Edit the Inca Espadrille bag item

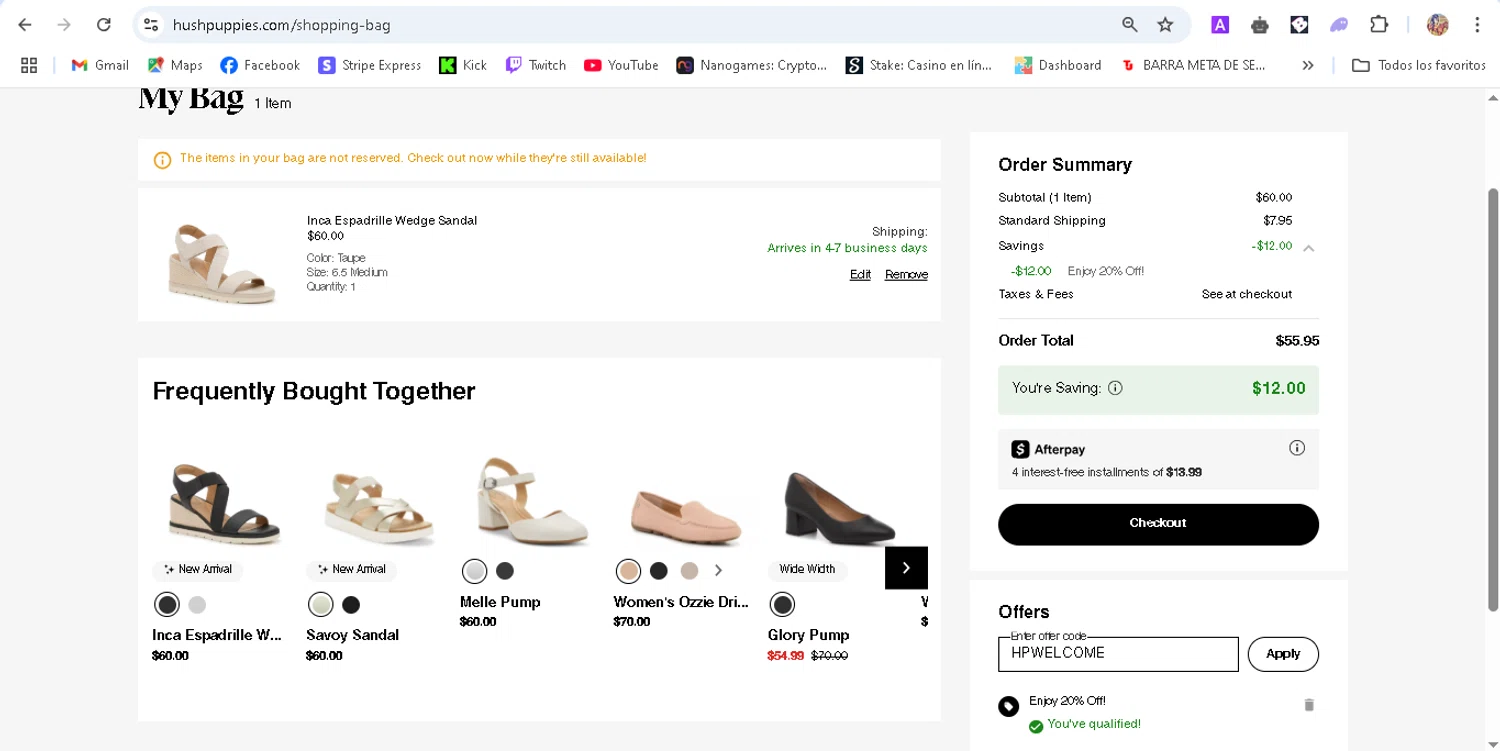click(860, 275)
